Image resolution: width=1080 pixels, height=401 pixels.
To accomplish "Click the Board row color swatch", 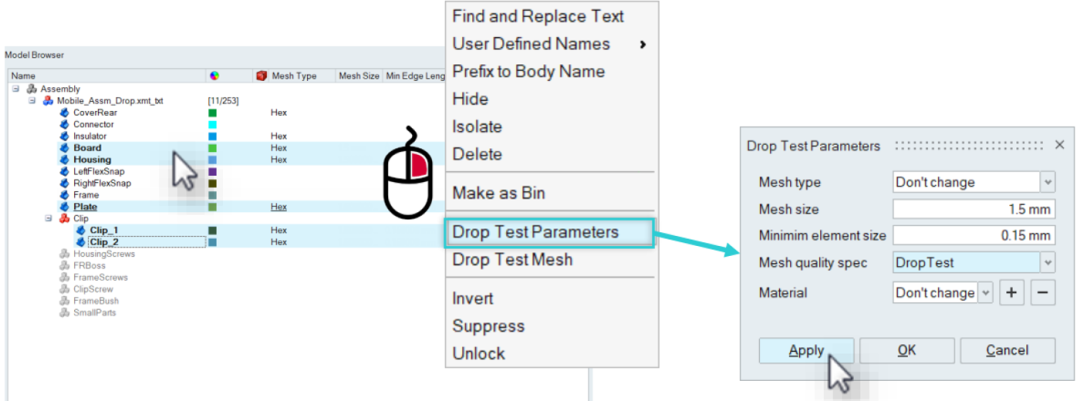I will [x=212, y=148].
